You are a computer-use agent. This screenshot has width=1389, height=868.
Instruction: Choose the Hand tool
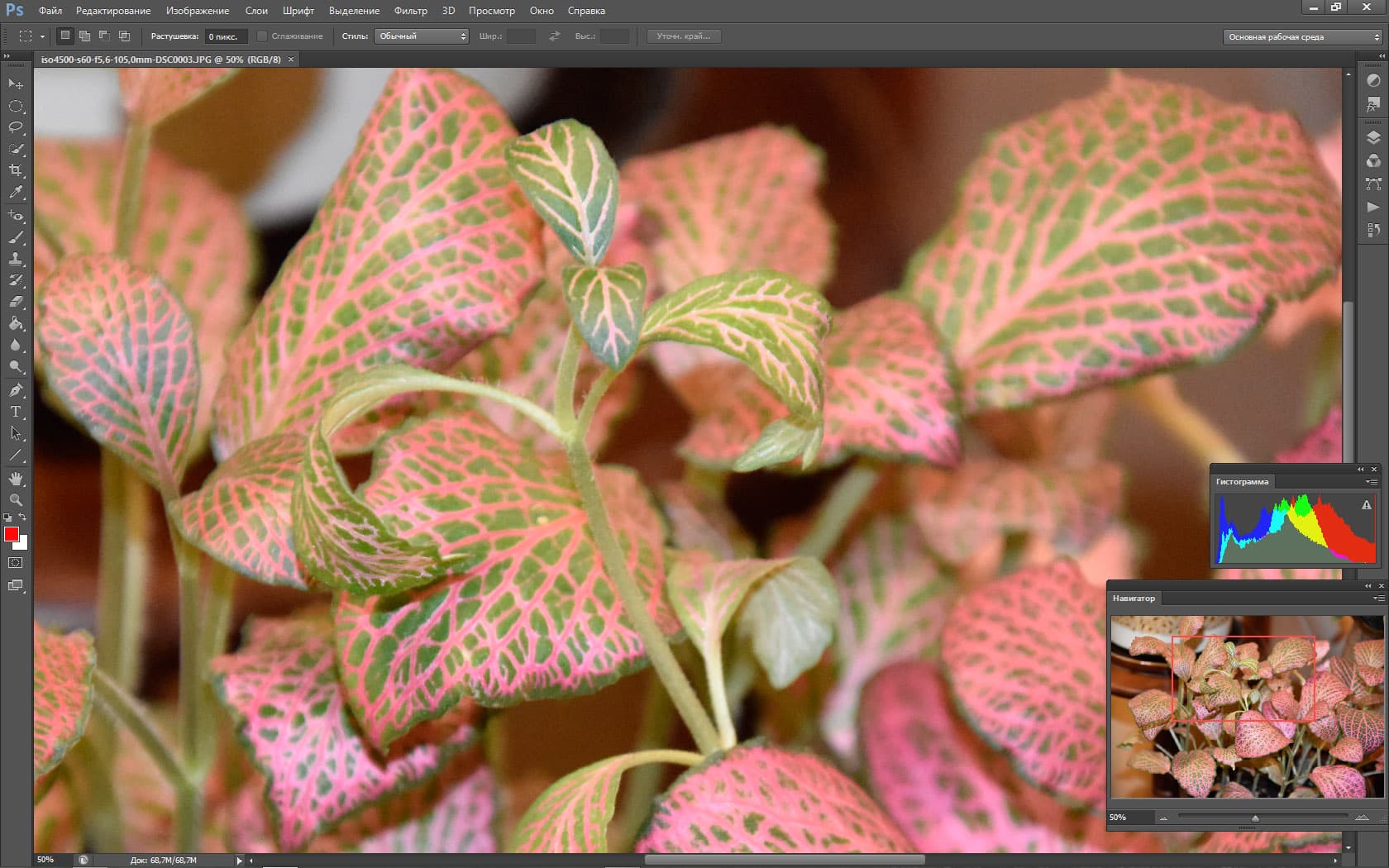16,479
